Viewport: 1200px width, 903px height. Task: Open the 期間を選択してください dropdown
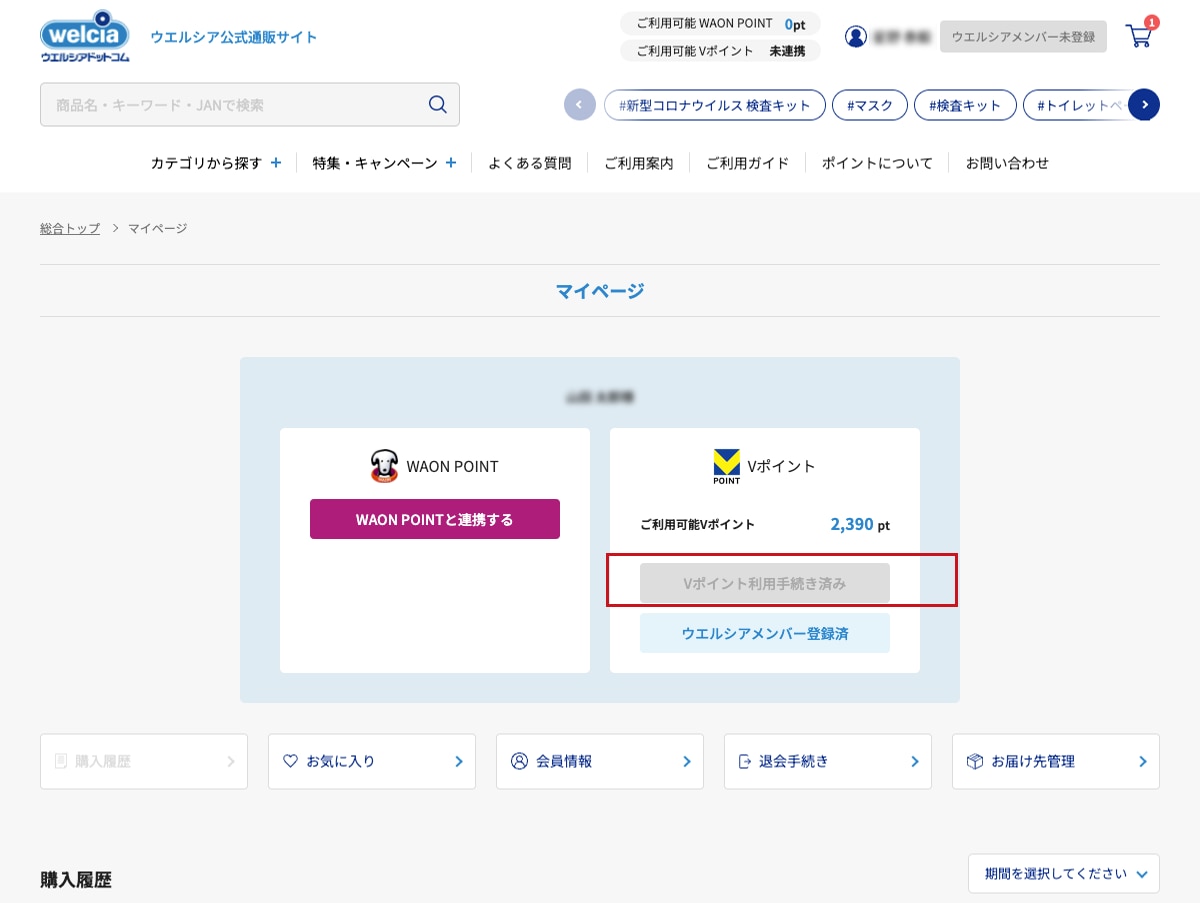coord(1063,873)
